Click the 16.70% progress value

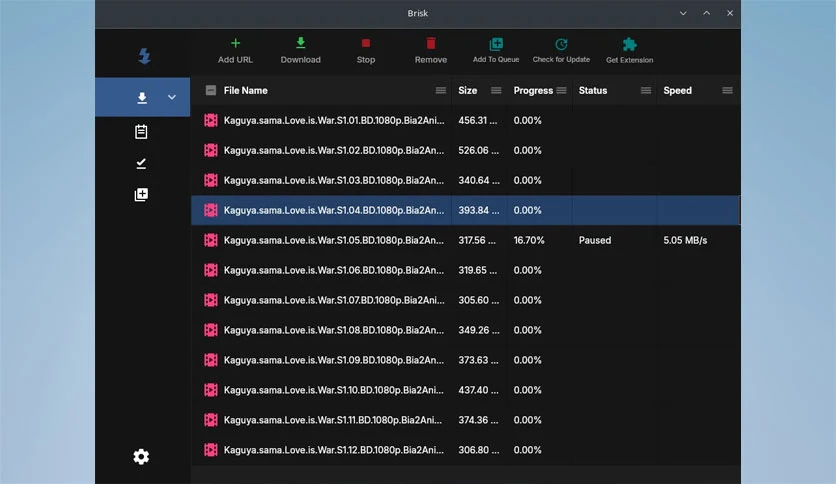529,240
